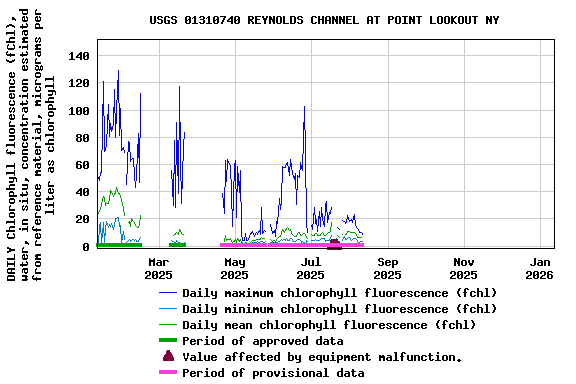
Task: Click the maroon equipment malfunction legend marker
Action: point(168,356)
